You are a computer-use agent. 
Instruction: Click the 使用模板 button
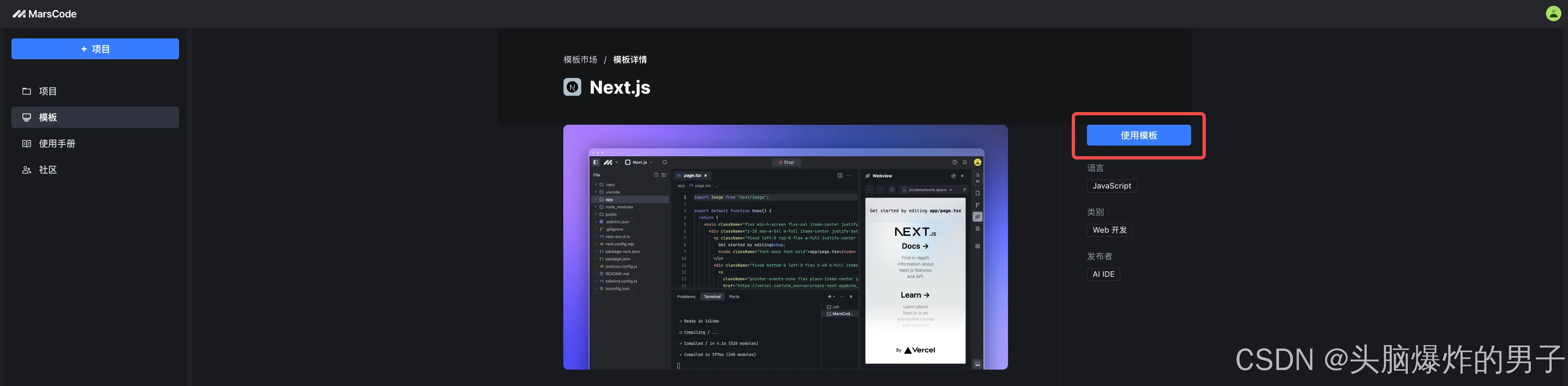(1138, 135)
